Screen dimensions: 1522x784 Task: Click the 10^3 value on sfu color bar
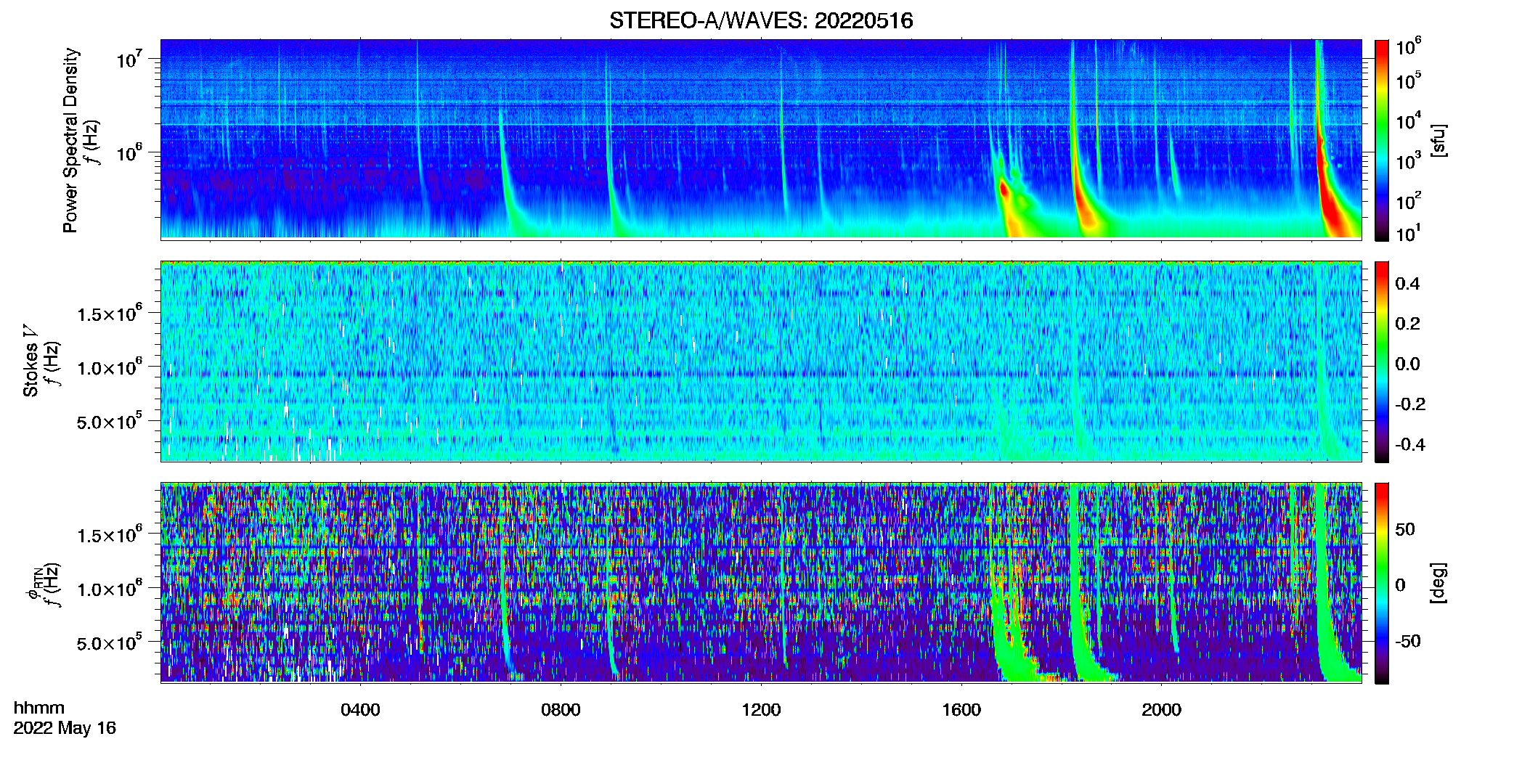point(1409,160)
